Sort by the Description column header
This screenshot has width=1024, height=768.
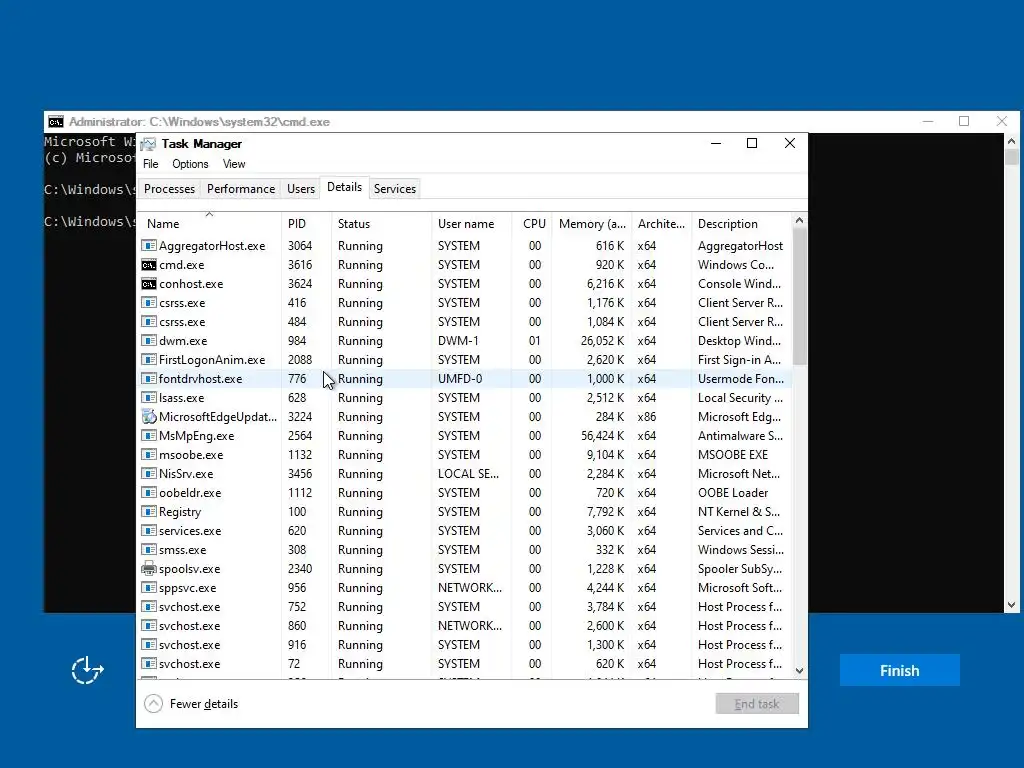click(741, 223)
